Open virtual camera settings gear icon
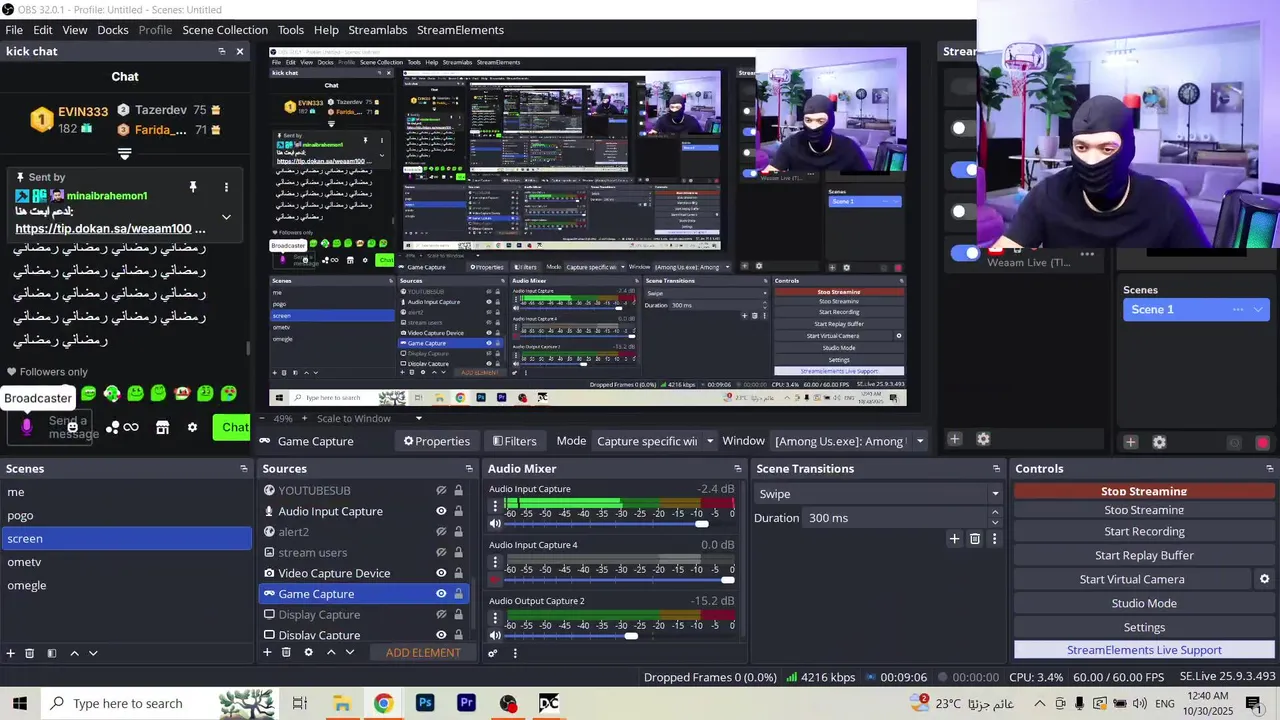 (x=1264, y=579)
